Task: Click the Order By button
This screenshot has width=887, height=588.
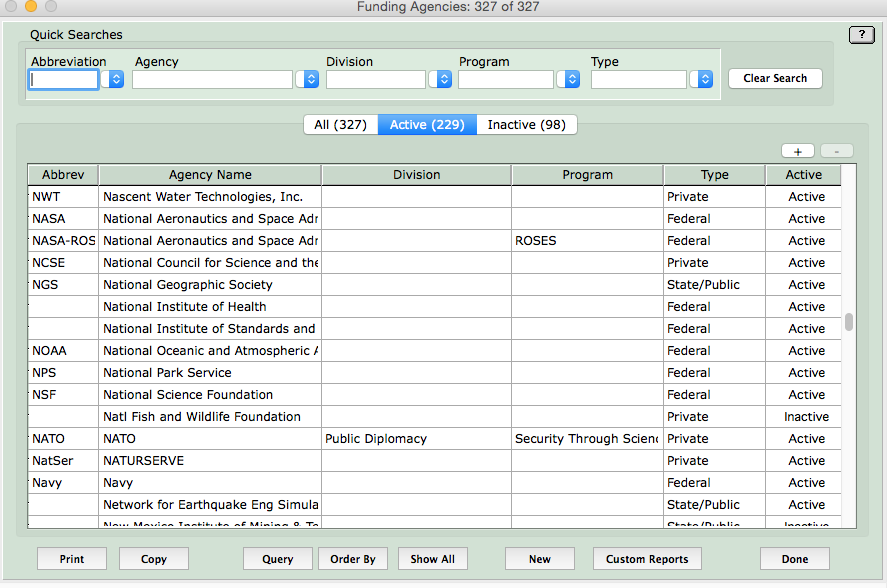Action: pos(353,559)
